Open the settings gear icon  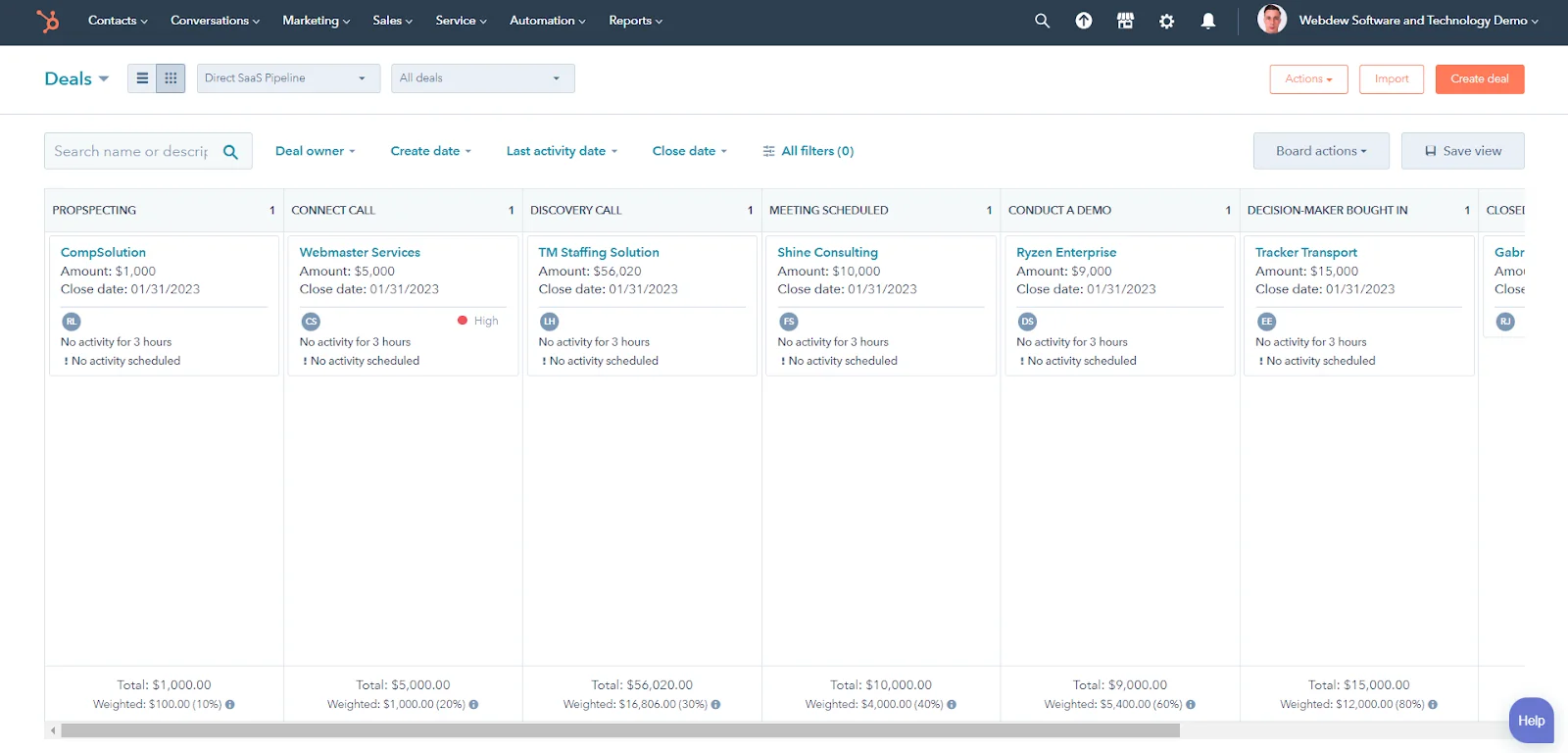point(1166,21)
